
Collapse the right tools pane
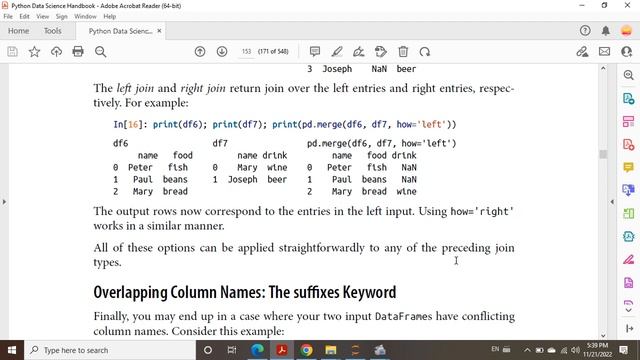point(629,328)
